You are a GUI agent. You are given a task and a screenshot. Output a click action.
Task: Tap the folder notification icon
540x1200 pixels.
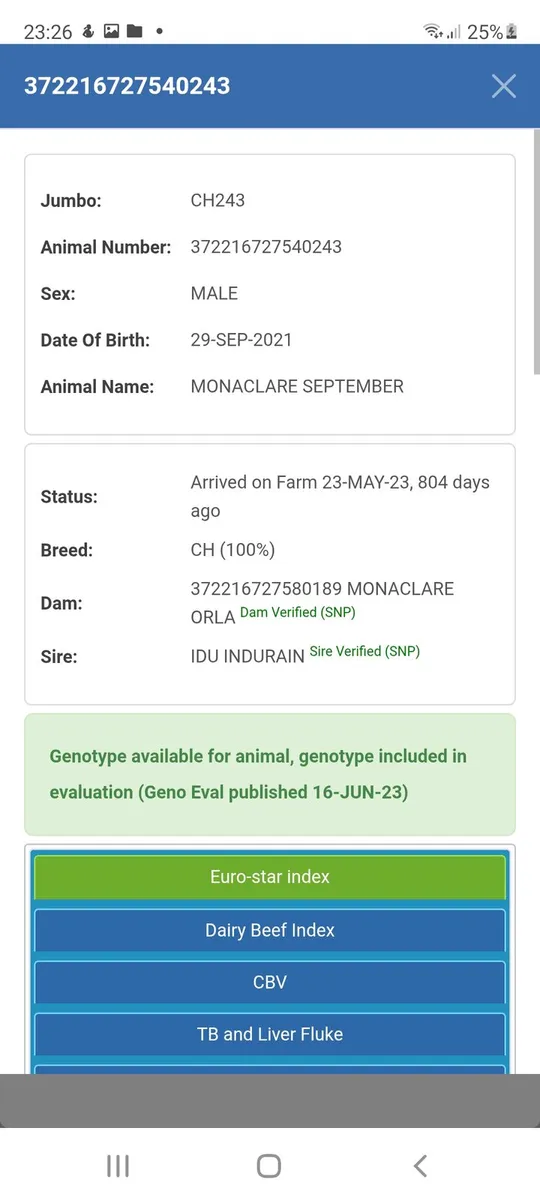coord(135,32)
